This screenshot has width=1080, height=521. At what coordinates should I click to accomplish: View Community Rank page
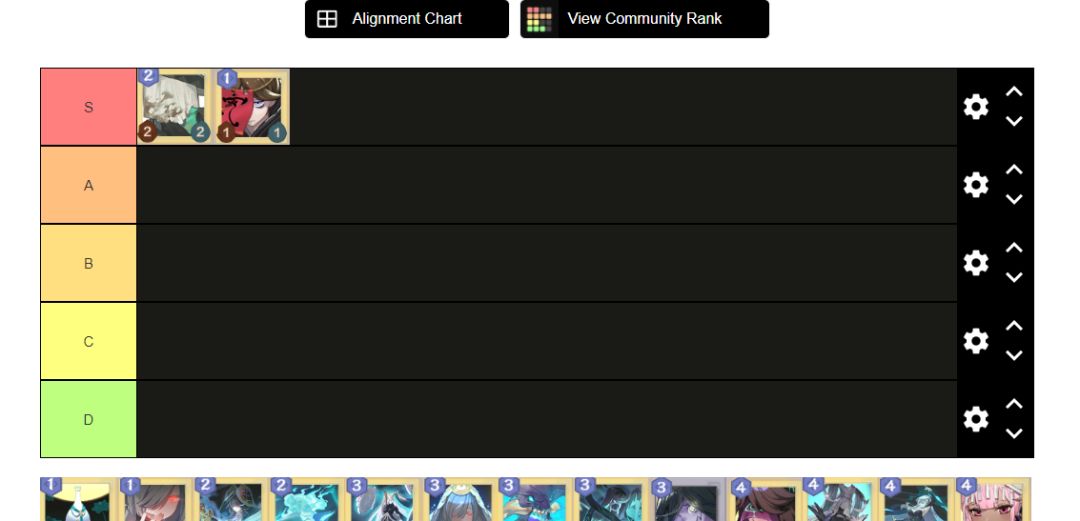pyautogui.click(x=645, y=19)
